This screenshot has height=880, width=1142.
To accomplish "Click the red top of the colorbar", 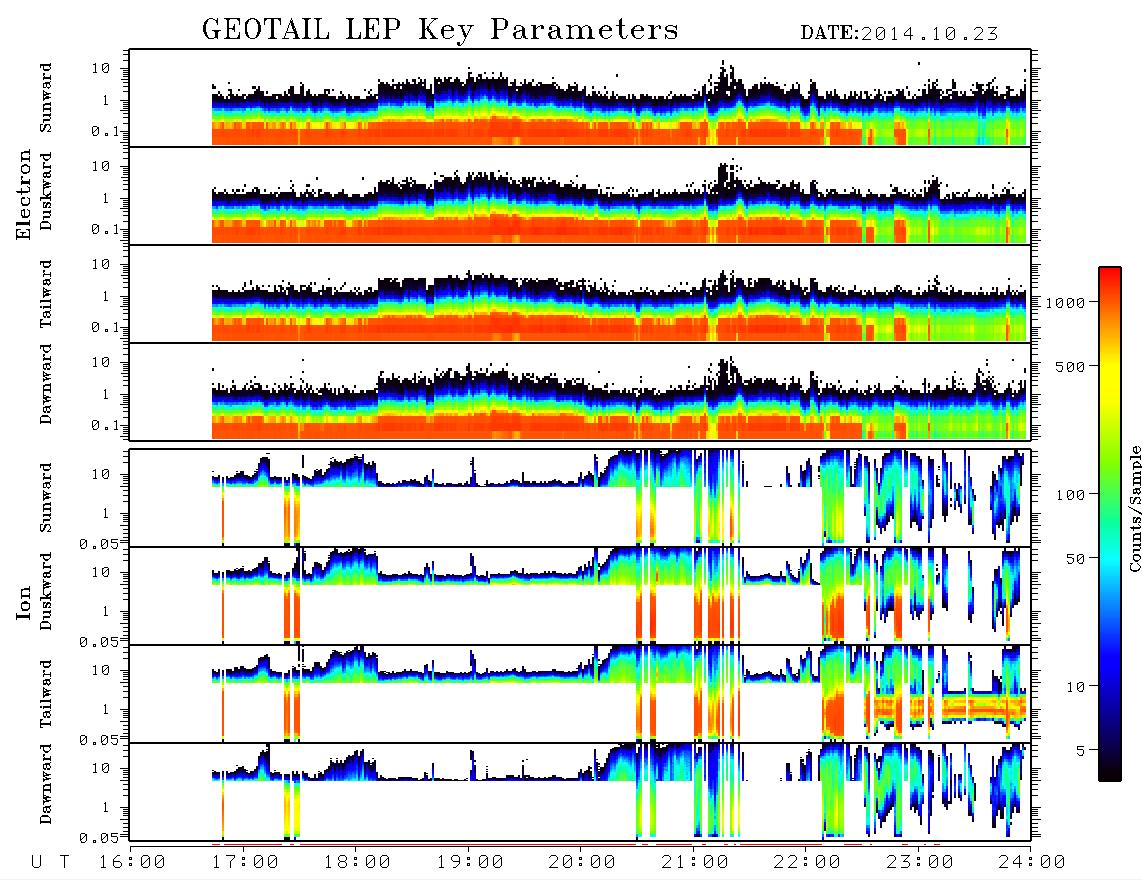I will click(x=1109, y=273).
